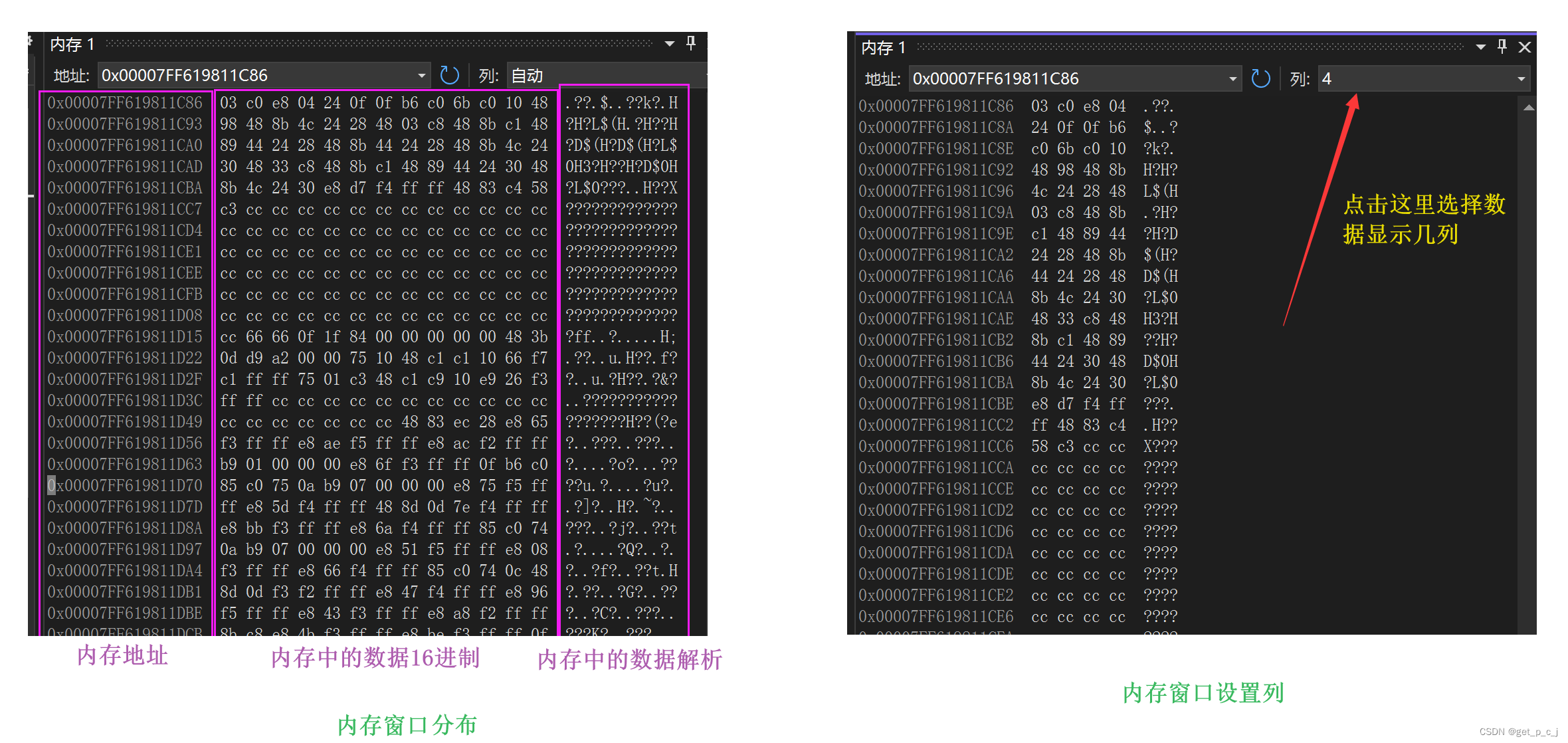
Task: Click address 0x00007FF619811CBA in right window
Action: pyautogui.click(x=935, y=383)
